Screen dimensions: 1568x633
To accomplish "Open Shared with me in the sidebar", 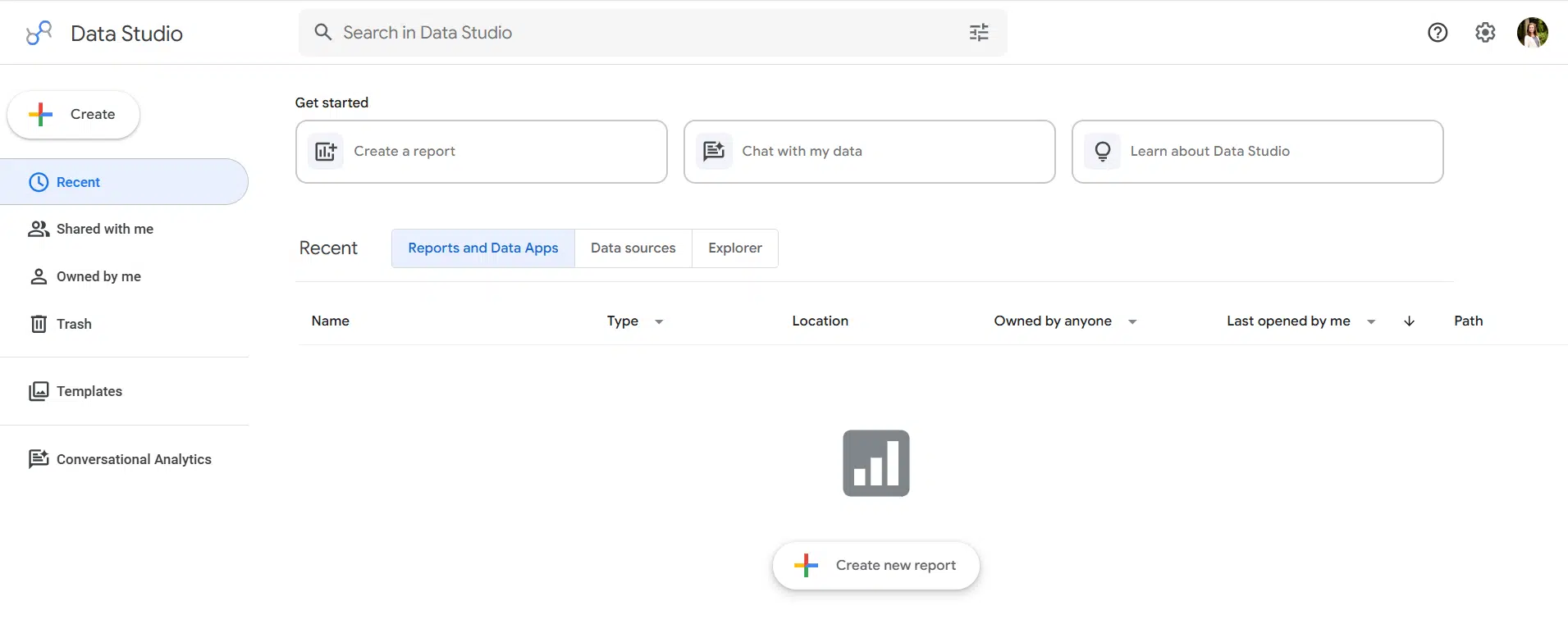I will [124, 229].
